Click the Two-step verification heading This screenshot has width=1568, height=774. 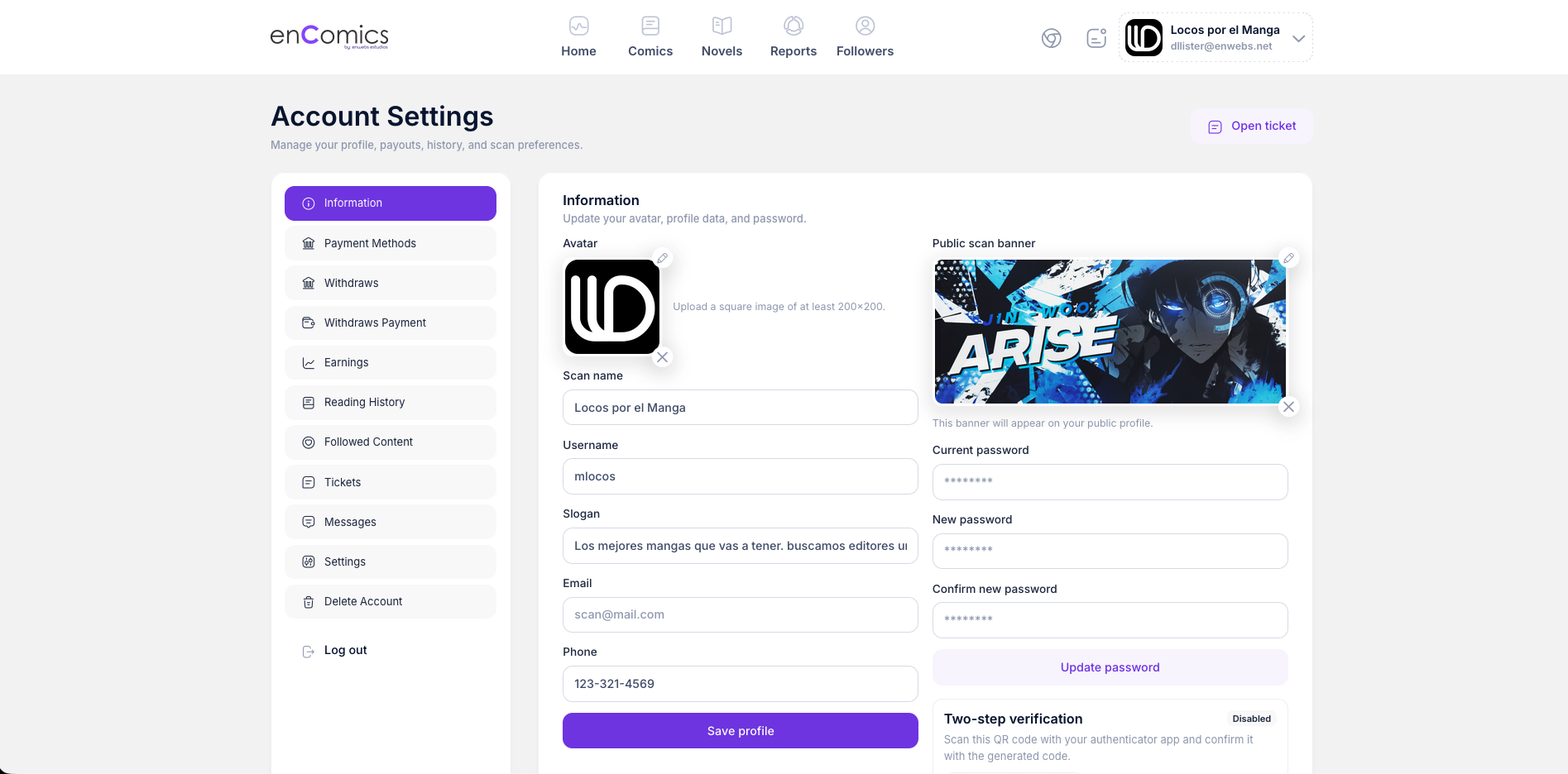tap(1013, 719)
